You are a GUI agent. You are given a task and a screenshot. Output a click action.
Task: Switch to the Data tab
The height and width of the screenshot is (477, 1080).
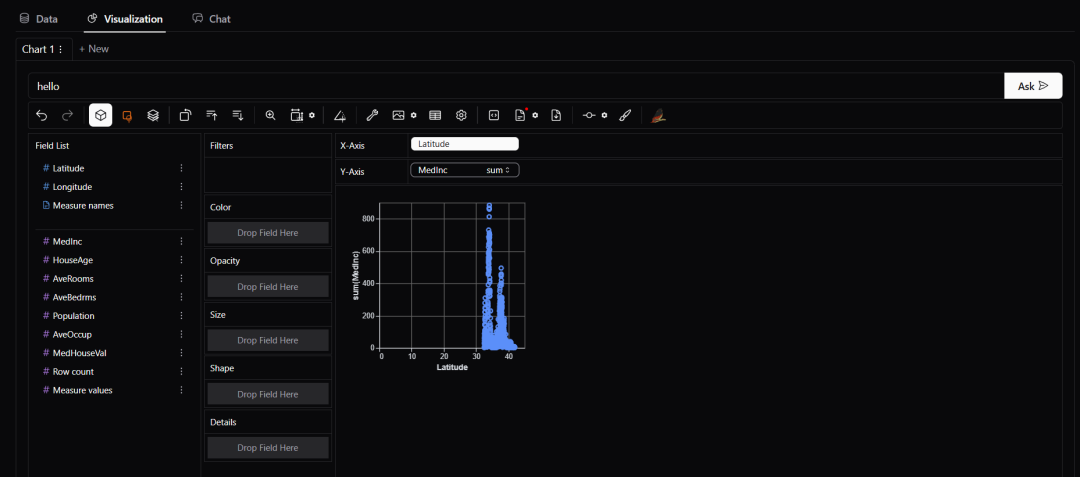point(39,19)
